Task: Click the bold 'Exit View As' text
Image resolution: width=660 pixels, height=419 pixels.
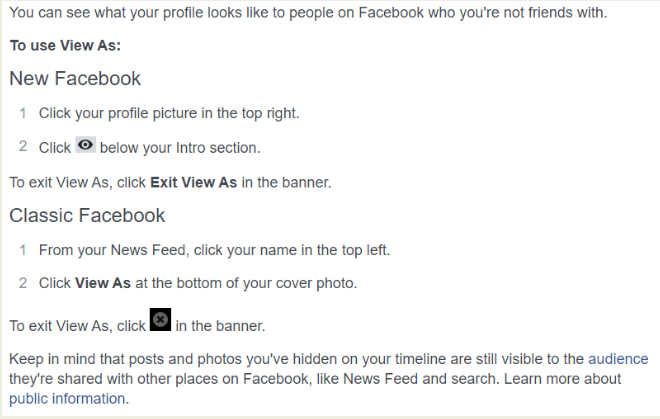Action: click(x=194, y=182)
